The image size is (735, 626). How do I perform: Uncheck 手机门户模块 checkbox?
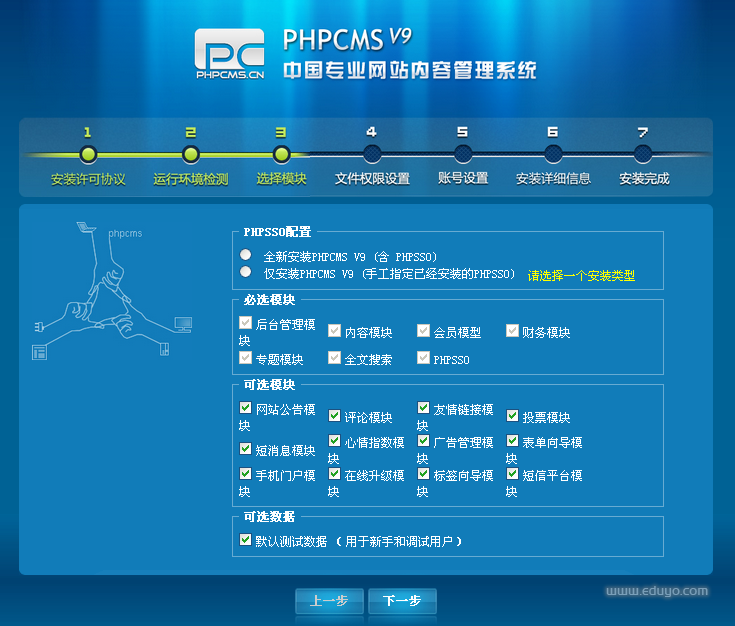(245, 474)
